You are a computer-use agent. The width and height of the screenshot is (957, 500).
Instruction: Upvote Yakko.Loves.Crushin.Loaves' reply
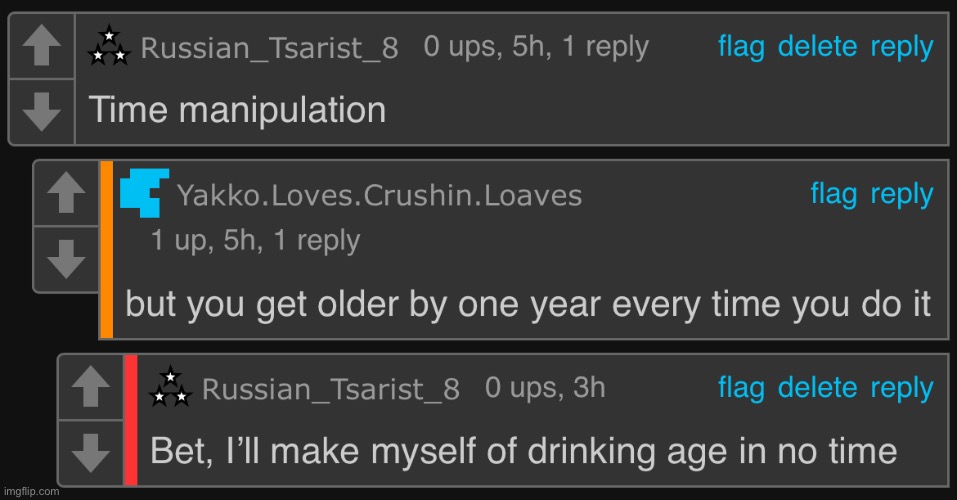(66, 193)
